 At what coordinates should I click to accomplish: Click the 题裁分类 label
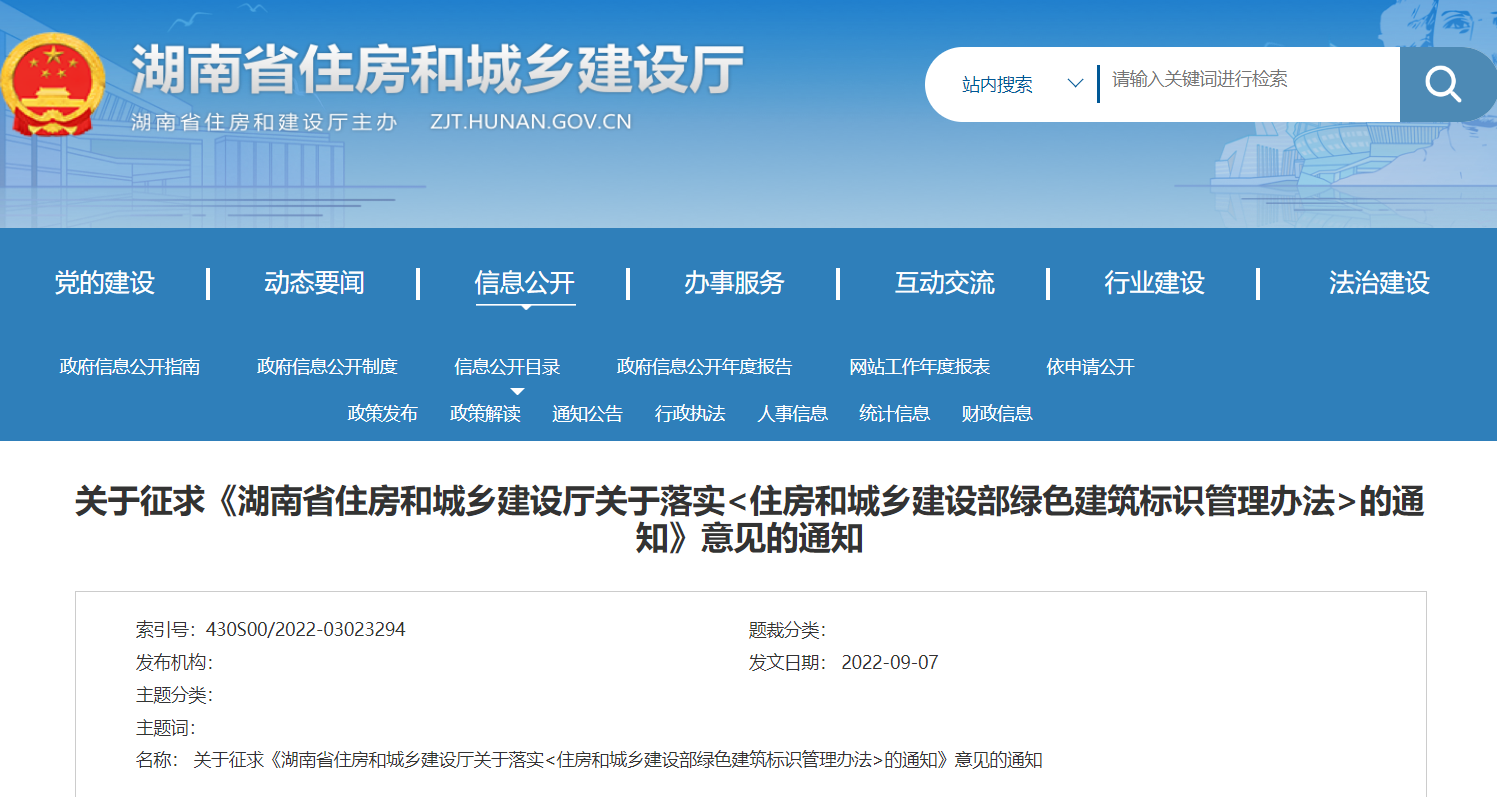click(x=787, y=630)
